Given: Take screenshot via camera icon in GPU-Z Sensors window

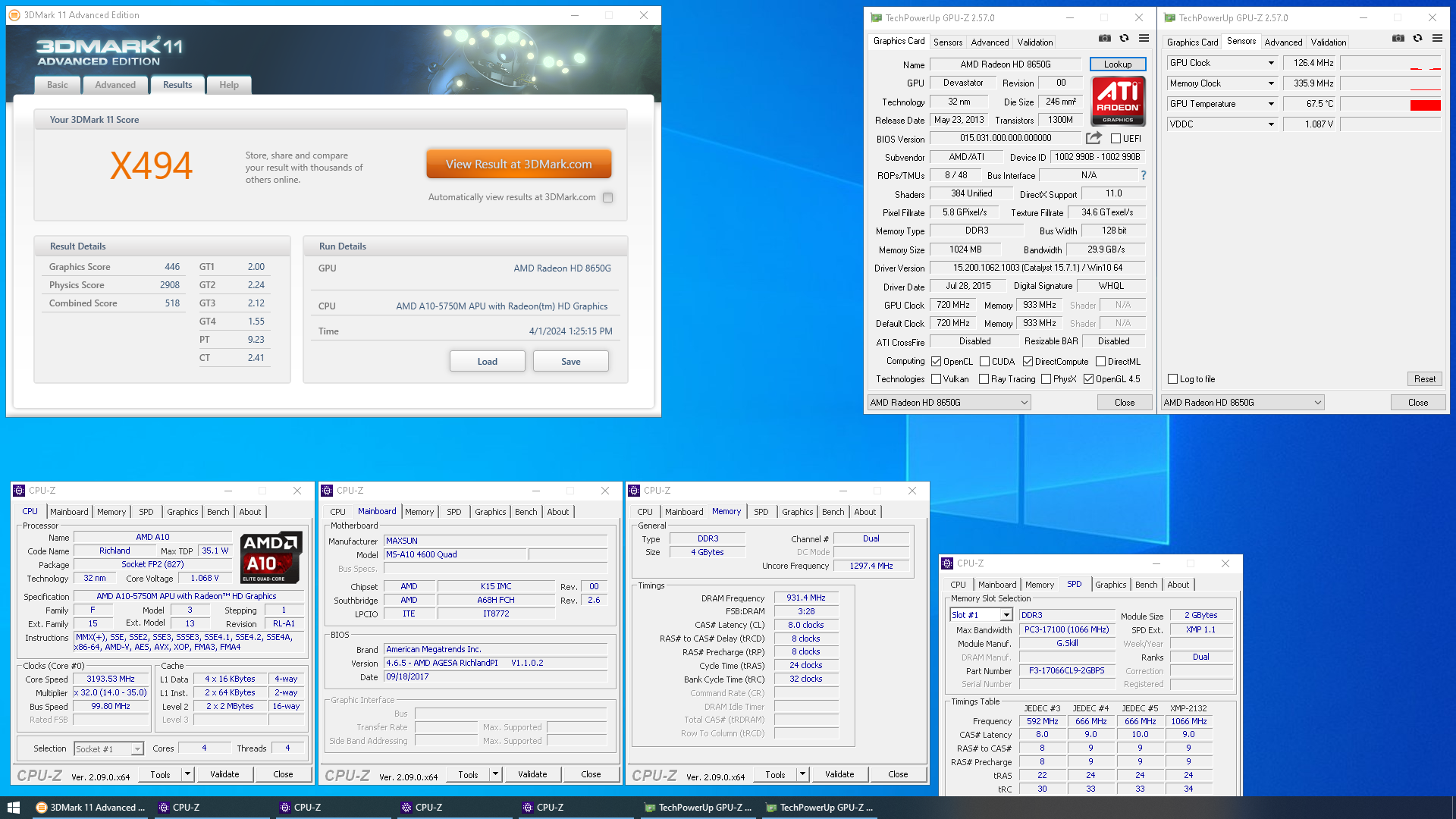Looking at the screenshot, I should [1398, 39].
